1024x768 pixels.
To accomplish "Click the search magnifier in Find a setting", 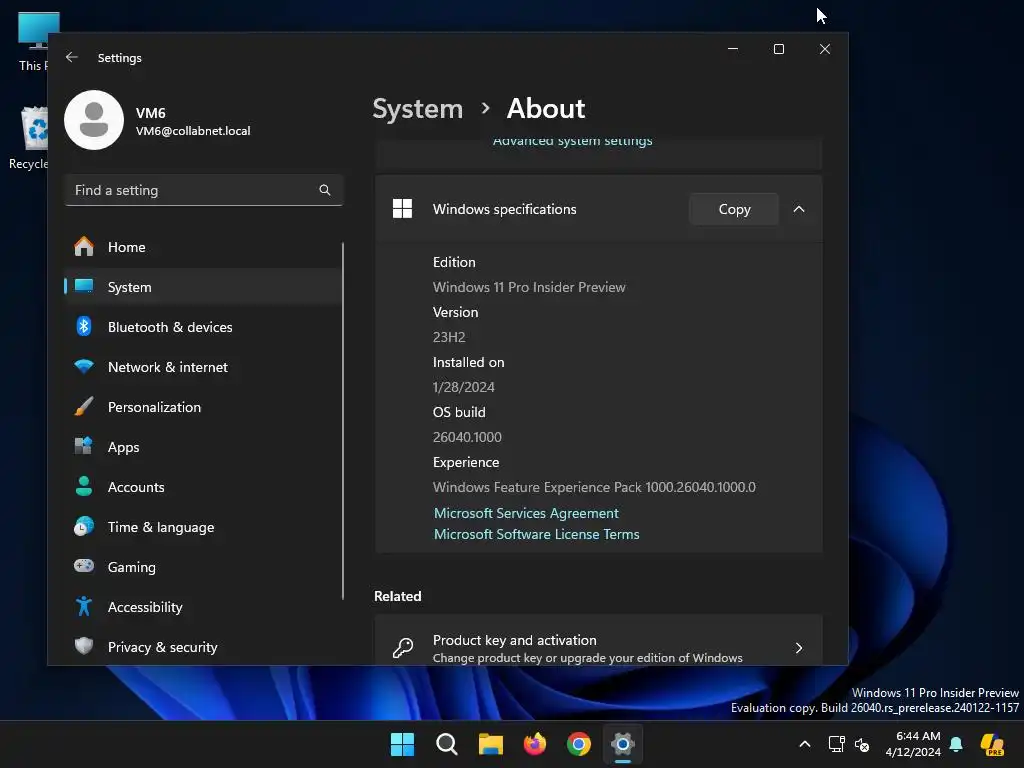I will [325, 190].
